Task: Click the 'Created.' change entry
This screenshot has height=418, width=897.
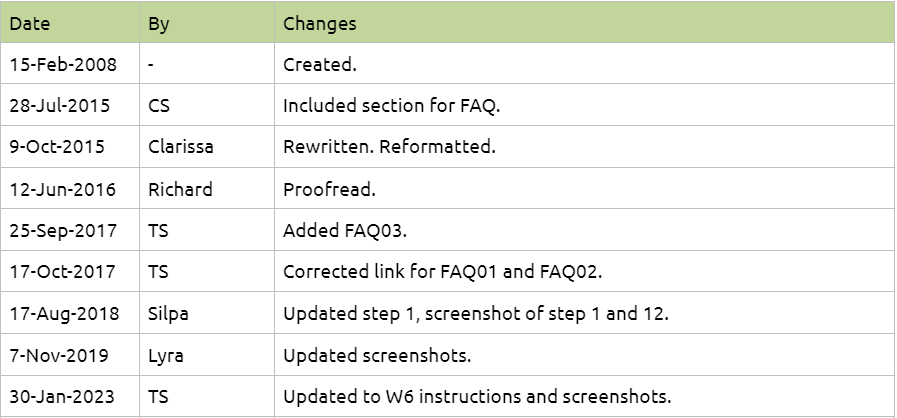Action: [x=320, y=65]
